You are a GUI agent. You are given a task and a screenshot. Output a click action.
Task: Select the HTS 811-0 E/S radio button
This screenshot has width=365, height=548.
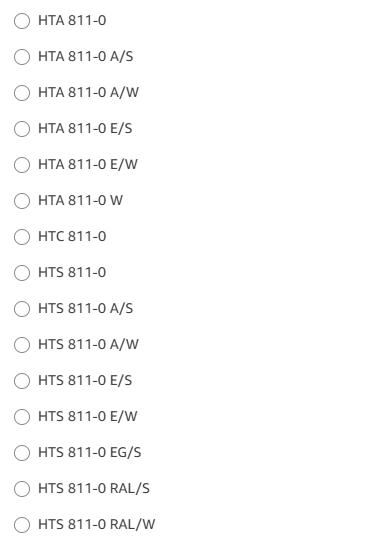point(22,381)
